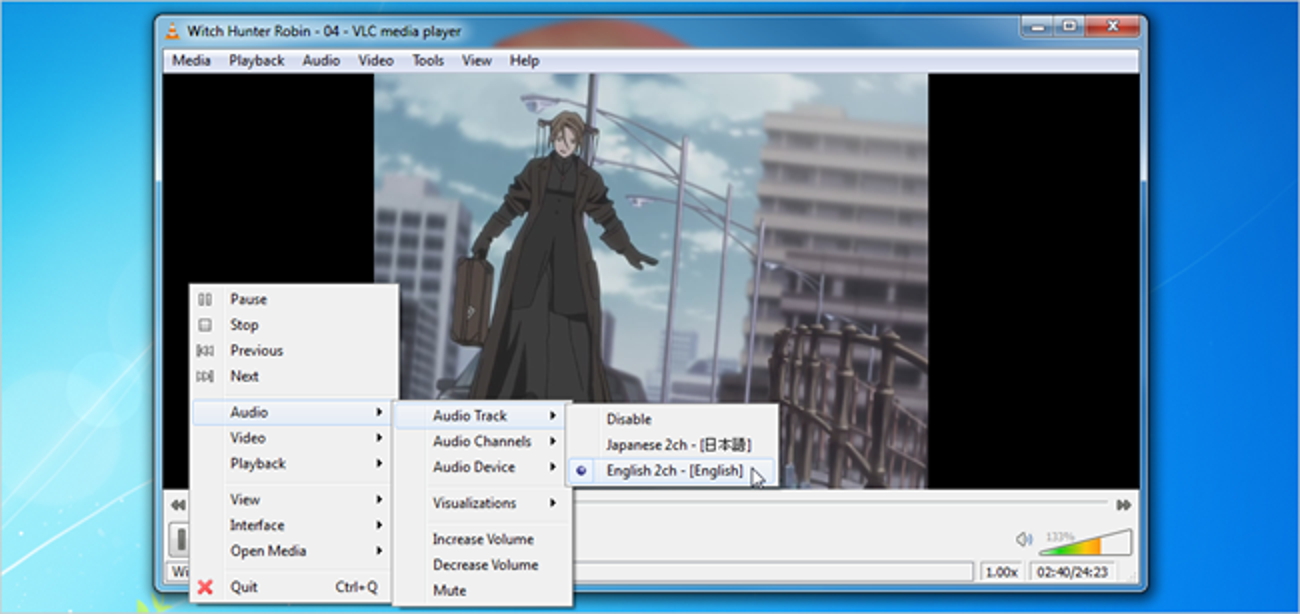Screen dimensions: 1300x614
Task: Expand the Audio Device submenu
Action: point(474,467)
